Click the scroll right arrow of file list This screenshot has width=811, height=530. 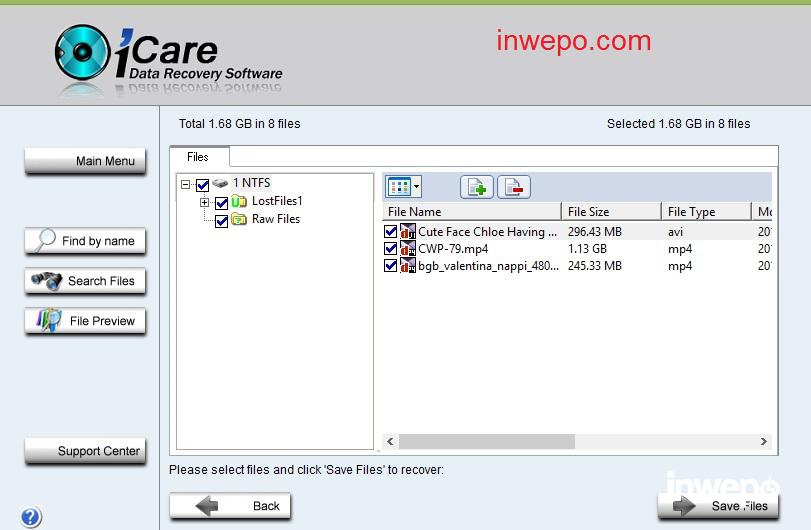763,442
